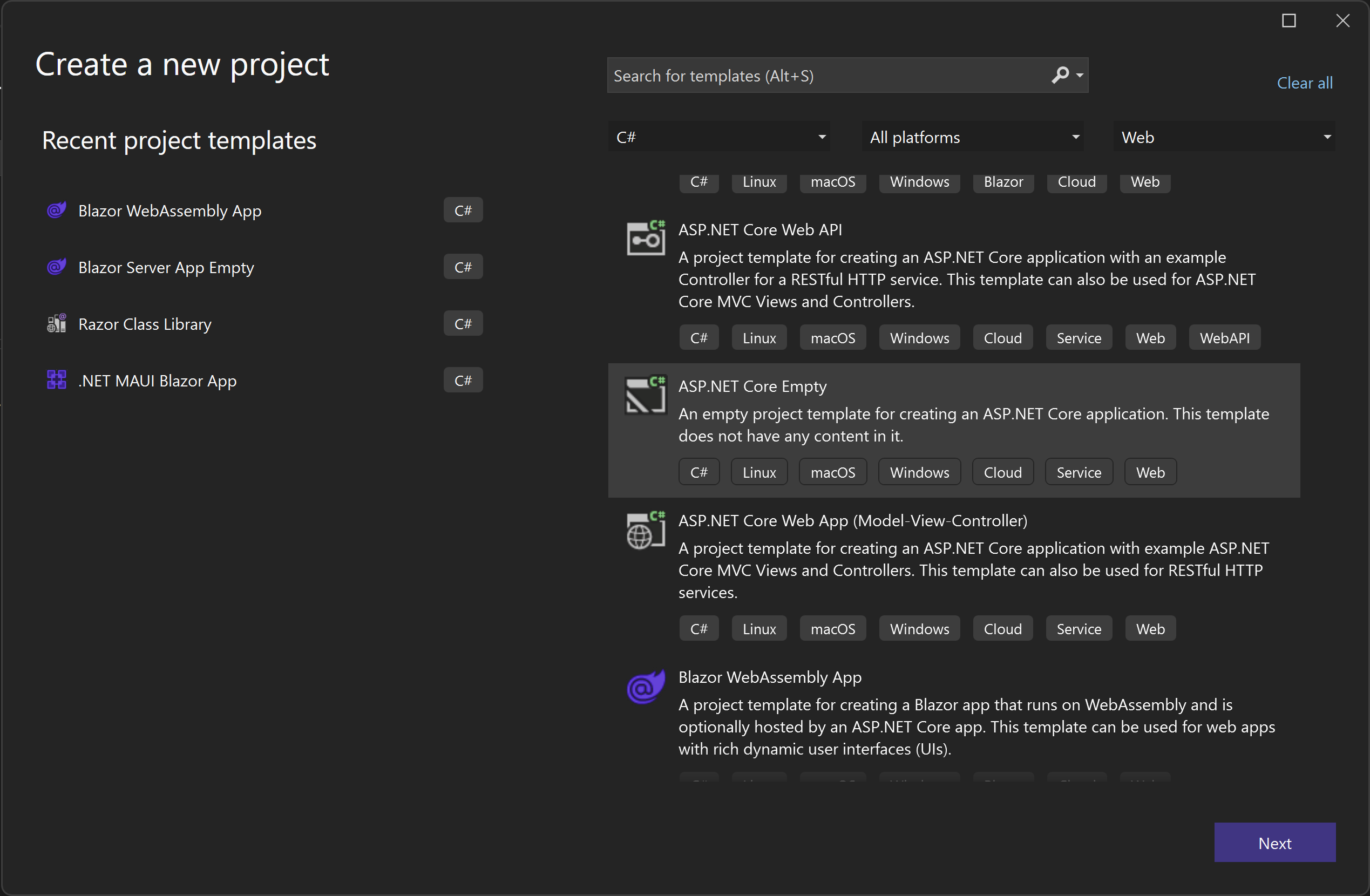
Task: Click the large Blazor WebAssembly App list icon
Action: [x=645, y=687]
